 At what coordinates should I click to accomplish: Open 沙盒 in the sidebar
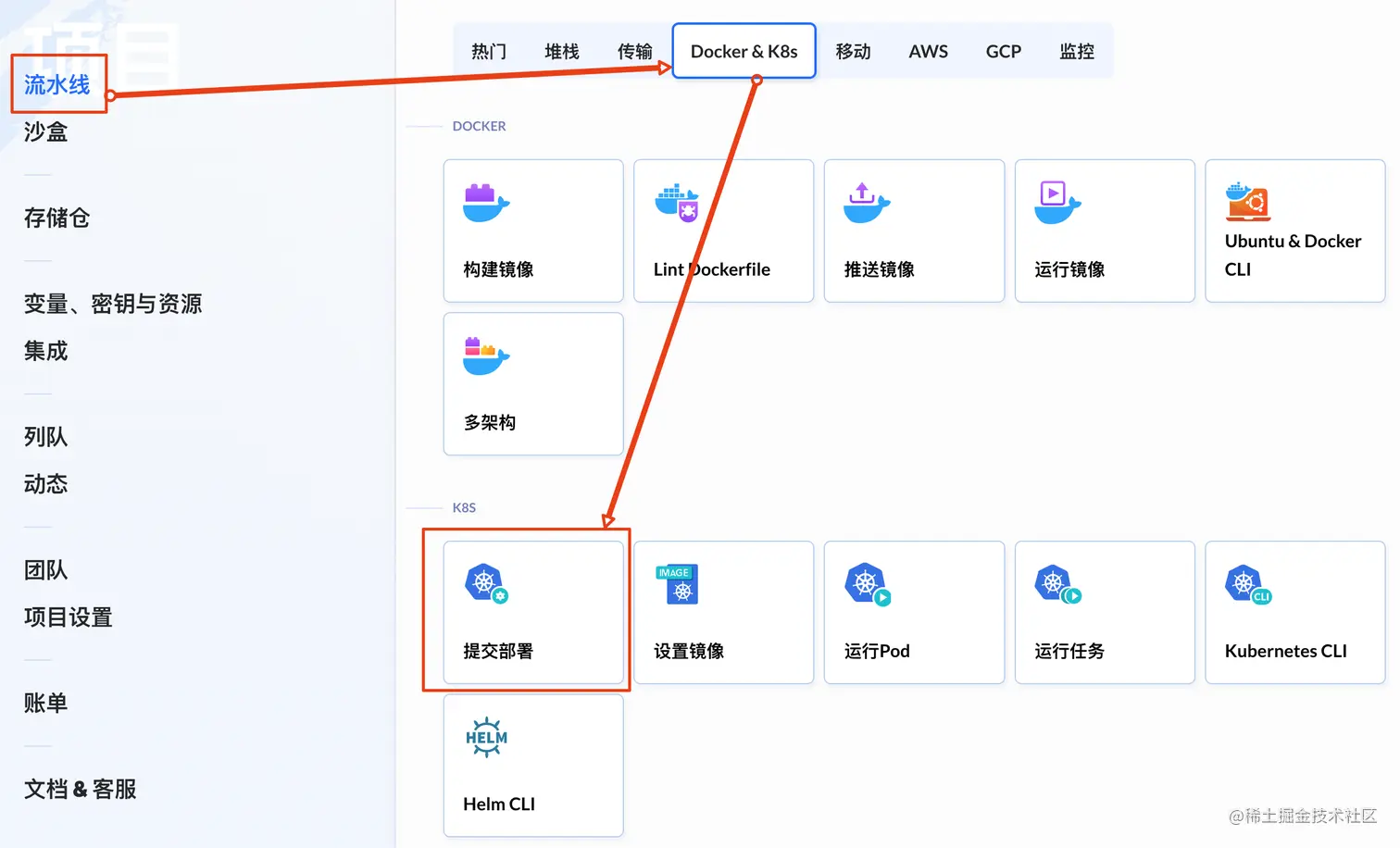click(x=46, y=131)
